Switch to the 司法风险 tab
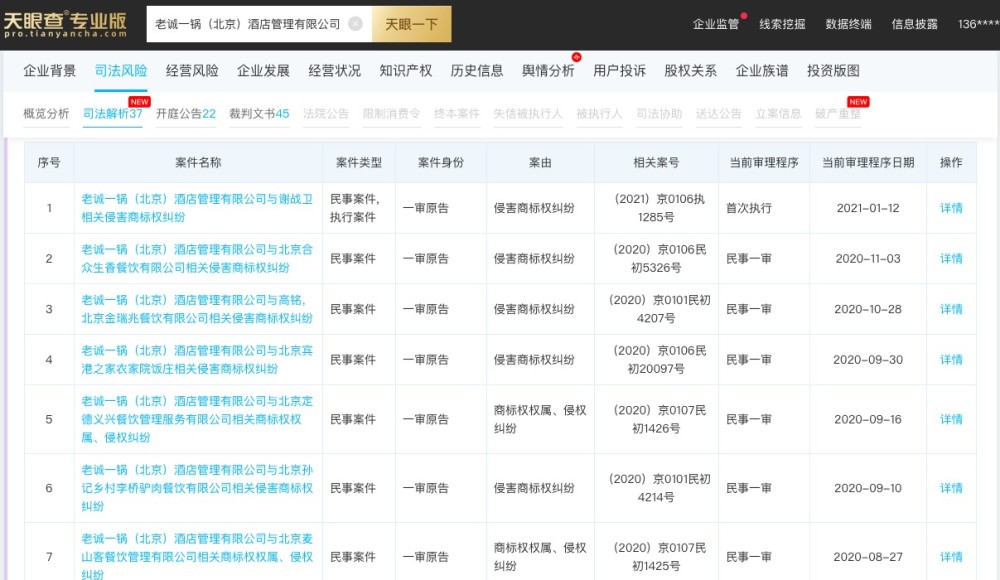Image resolution: width=1000 pixels, height=580 pixels. click(121, 71)
